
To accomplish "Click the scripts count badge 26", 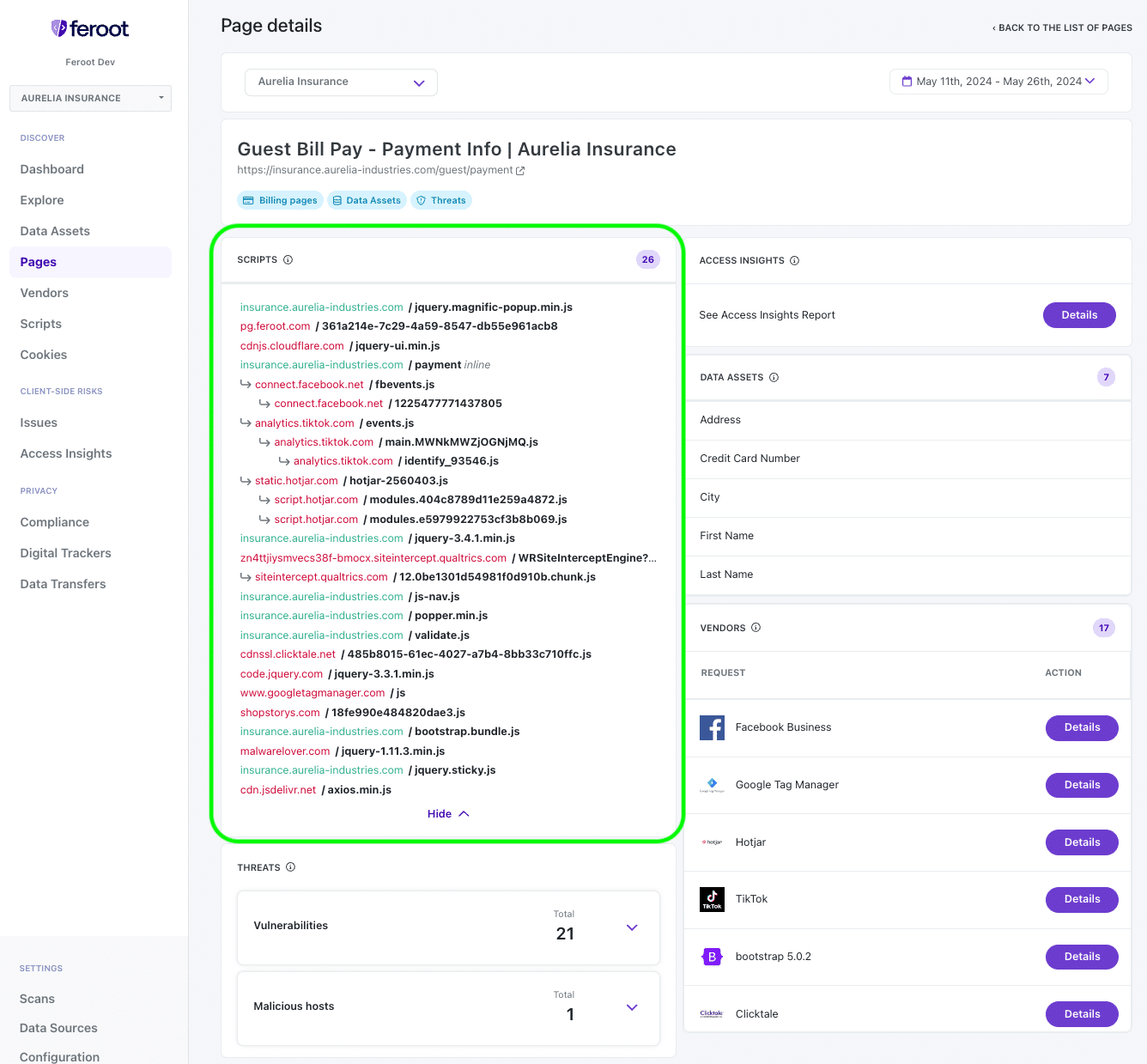I will (648, 259).
